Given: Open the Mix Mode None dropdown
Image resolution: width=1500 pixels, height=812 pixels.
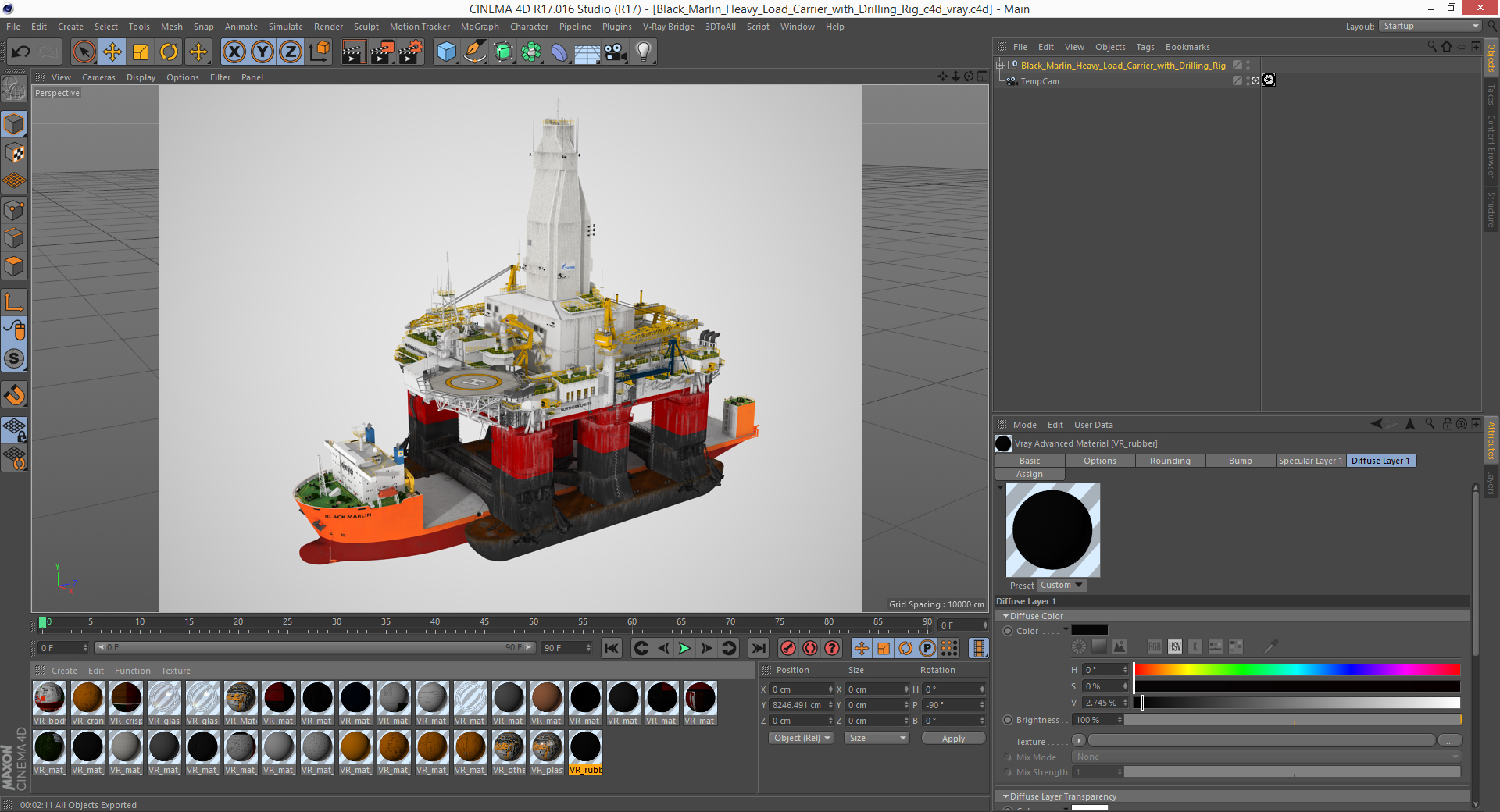Looking at the screenshot, I should 1266,757.
